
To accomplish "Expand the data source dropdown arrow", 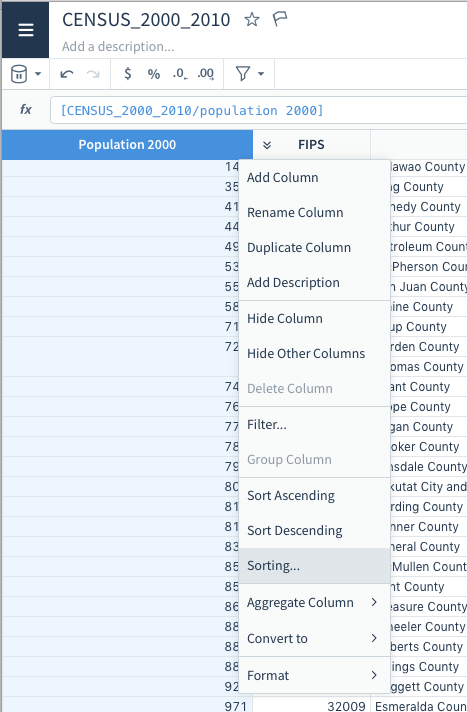I will 38,74.
